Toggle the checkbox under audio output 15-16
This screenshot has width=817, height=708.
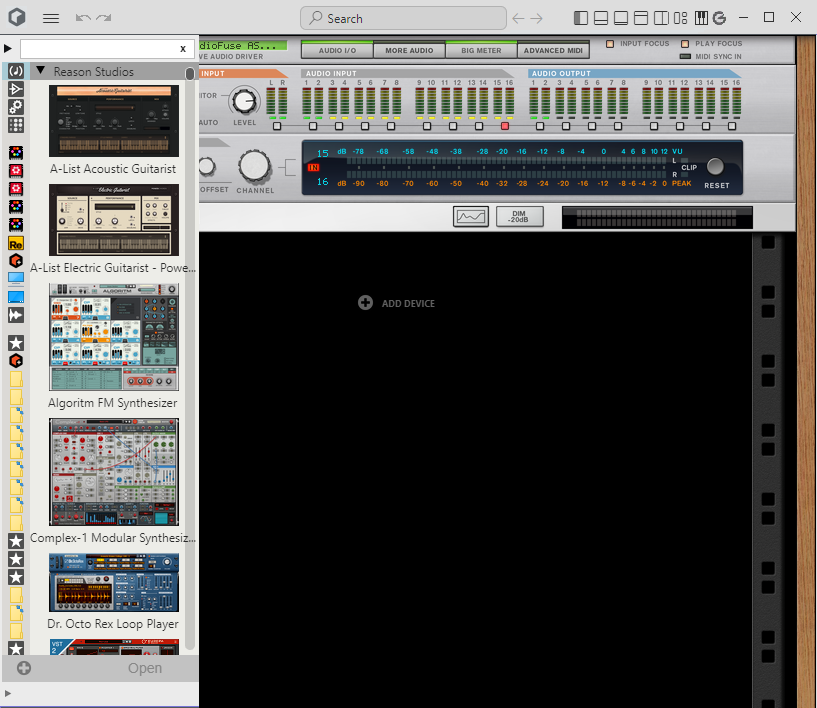pyautogui.click(x=732, y=126)
